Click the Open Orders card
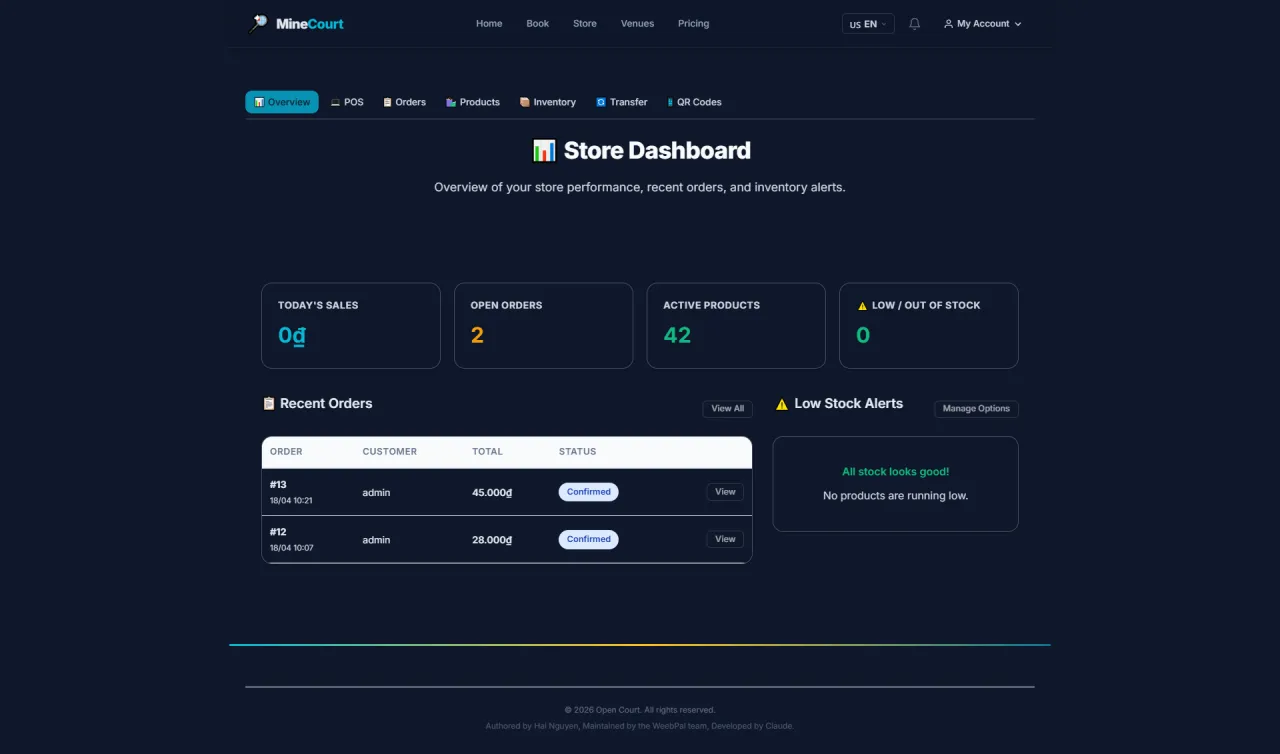The width and height of the screenshot is (1280, 754). 543,326
